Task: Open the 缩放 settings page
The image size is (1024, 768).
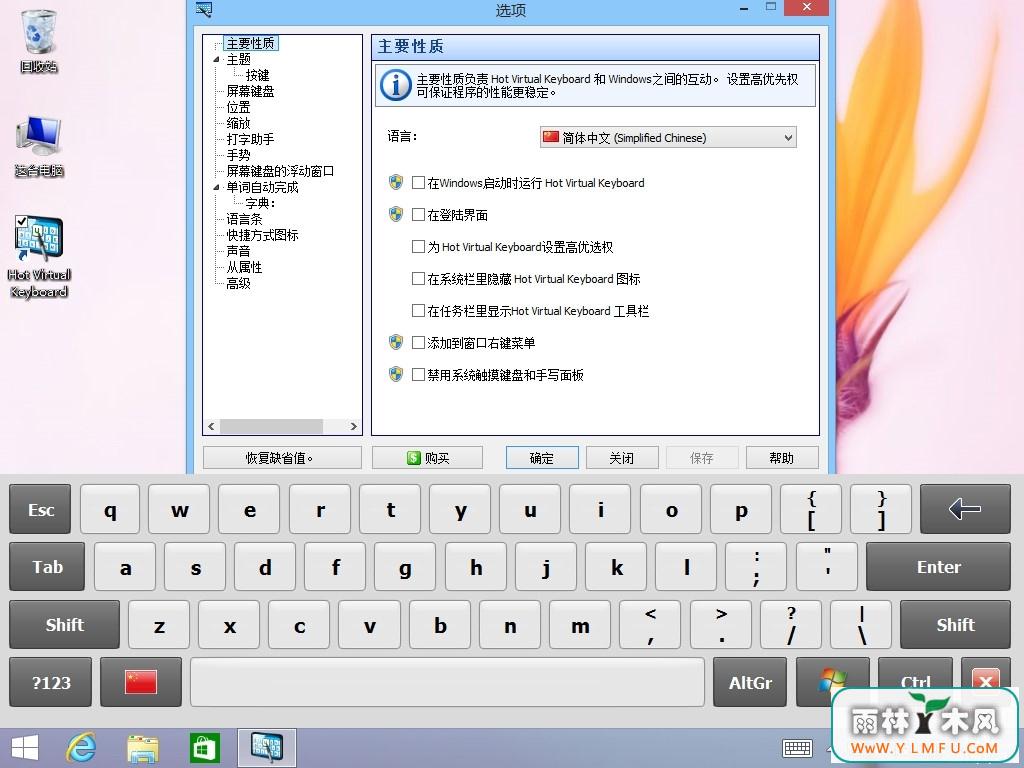Action: tap(238, 123)
